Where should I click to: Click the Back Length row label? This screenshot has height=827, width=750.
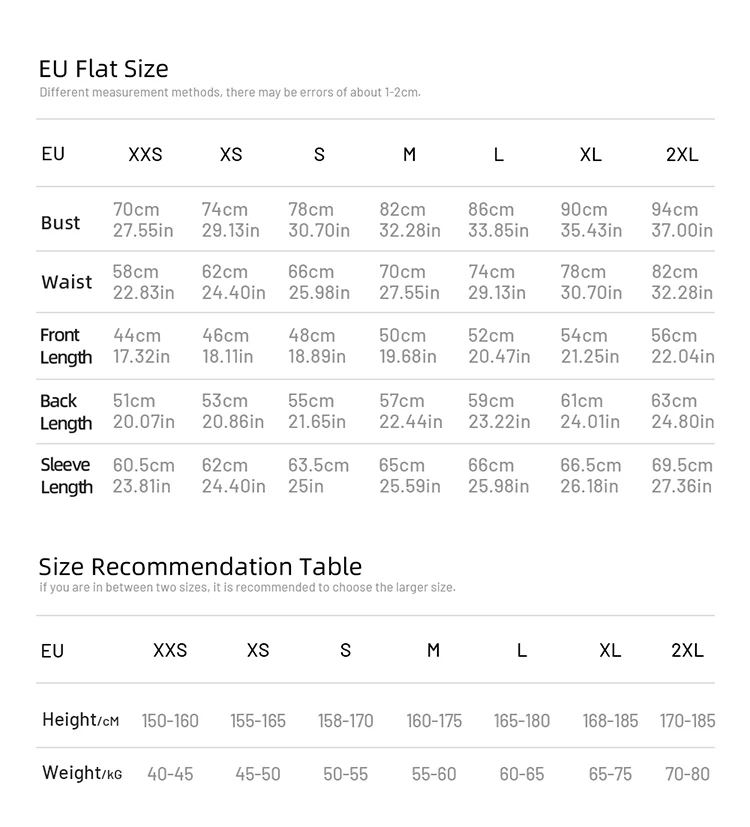point(66,412)
